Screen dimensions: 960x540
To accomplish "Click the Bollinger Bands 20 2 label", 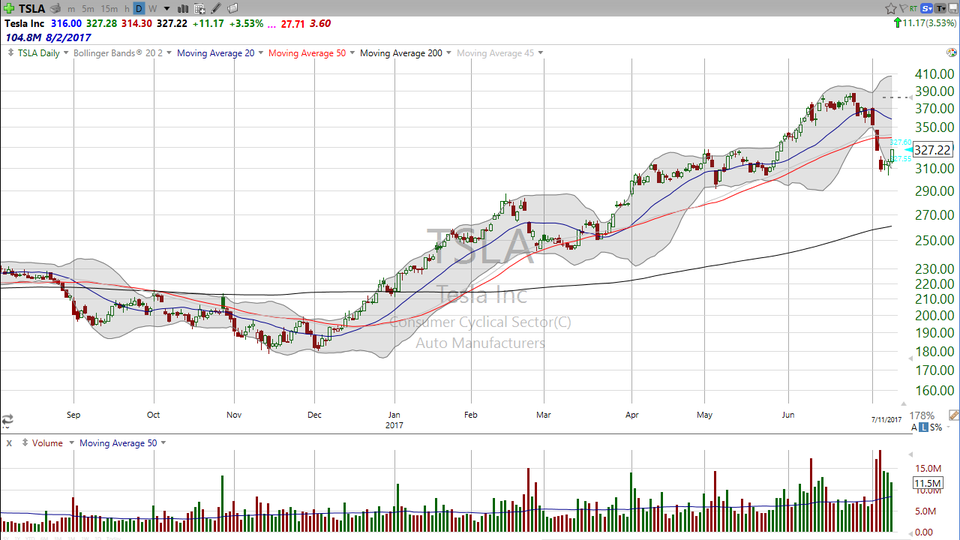I will (118, 53).
